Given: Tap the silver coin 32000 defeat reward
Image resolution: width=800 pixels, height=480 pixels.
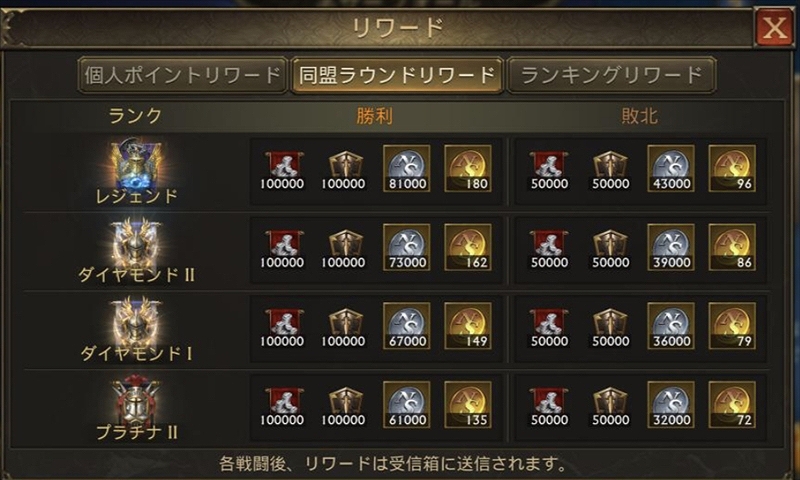Looking at the screenshot, I should click(671, 405).
